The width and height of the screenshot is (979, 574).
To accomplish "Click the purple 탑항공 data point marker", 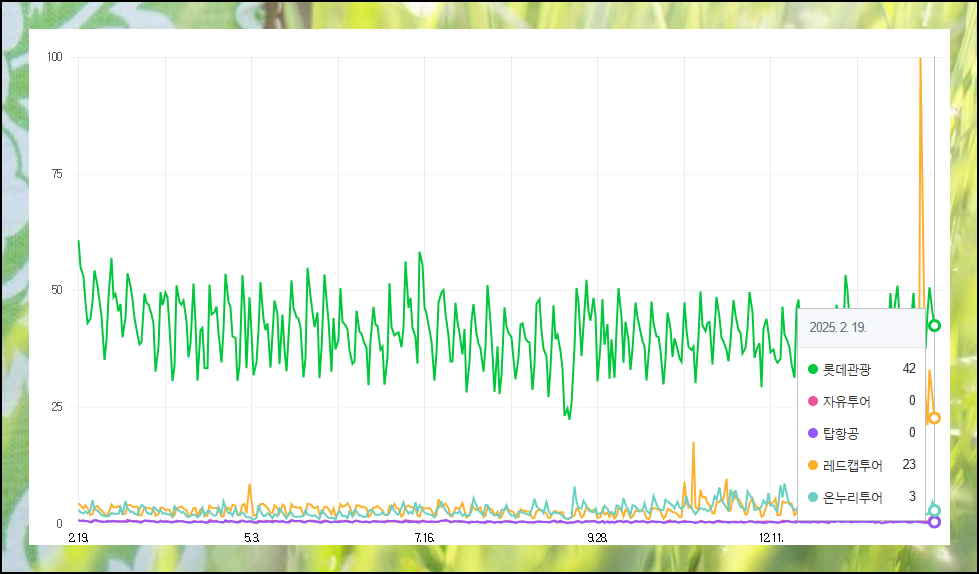I will click(934, 522).
